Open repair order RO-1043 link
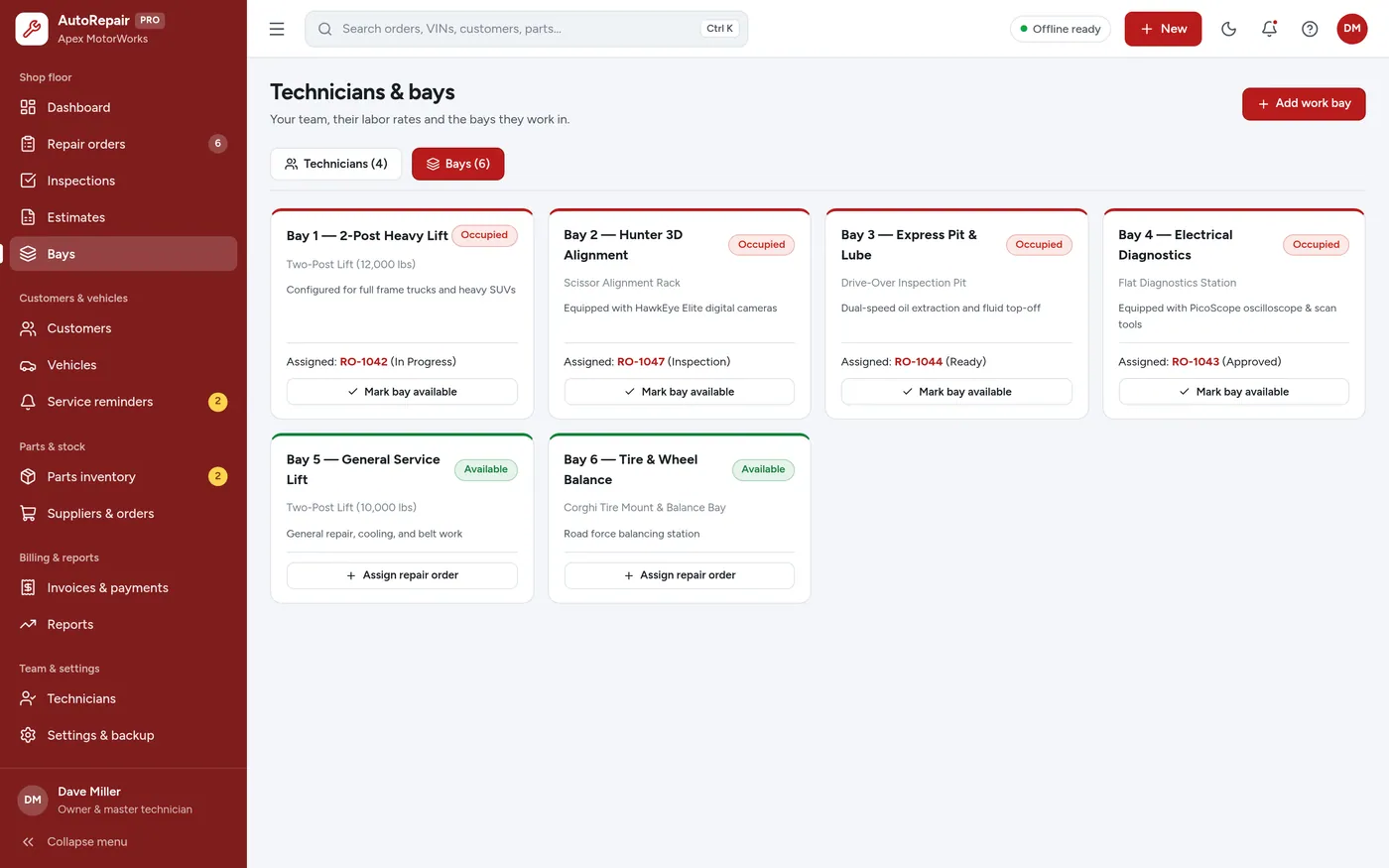The height and width of the screenshot is (868, 1389). (x=1196, y=362)
